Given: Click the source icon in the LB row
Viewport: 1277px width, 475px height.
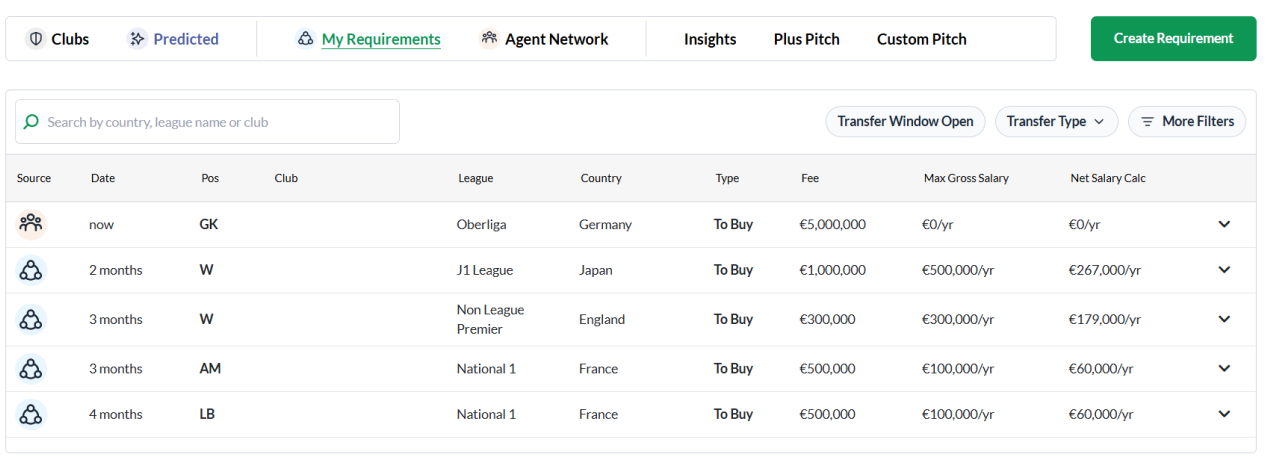Looking at the screenshot, I should coord(31,414).
